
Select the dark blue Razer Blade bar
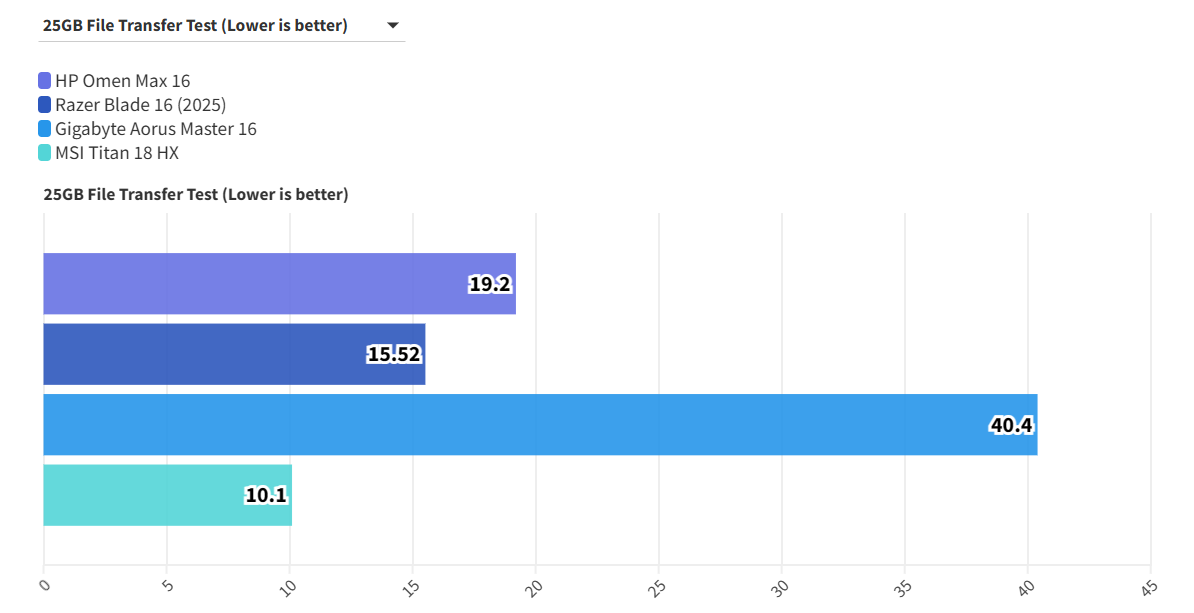click(200, 354)
